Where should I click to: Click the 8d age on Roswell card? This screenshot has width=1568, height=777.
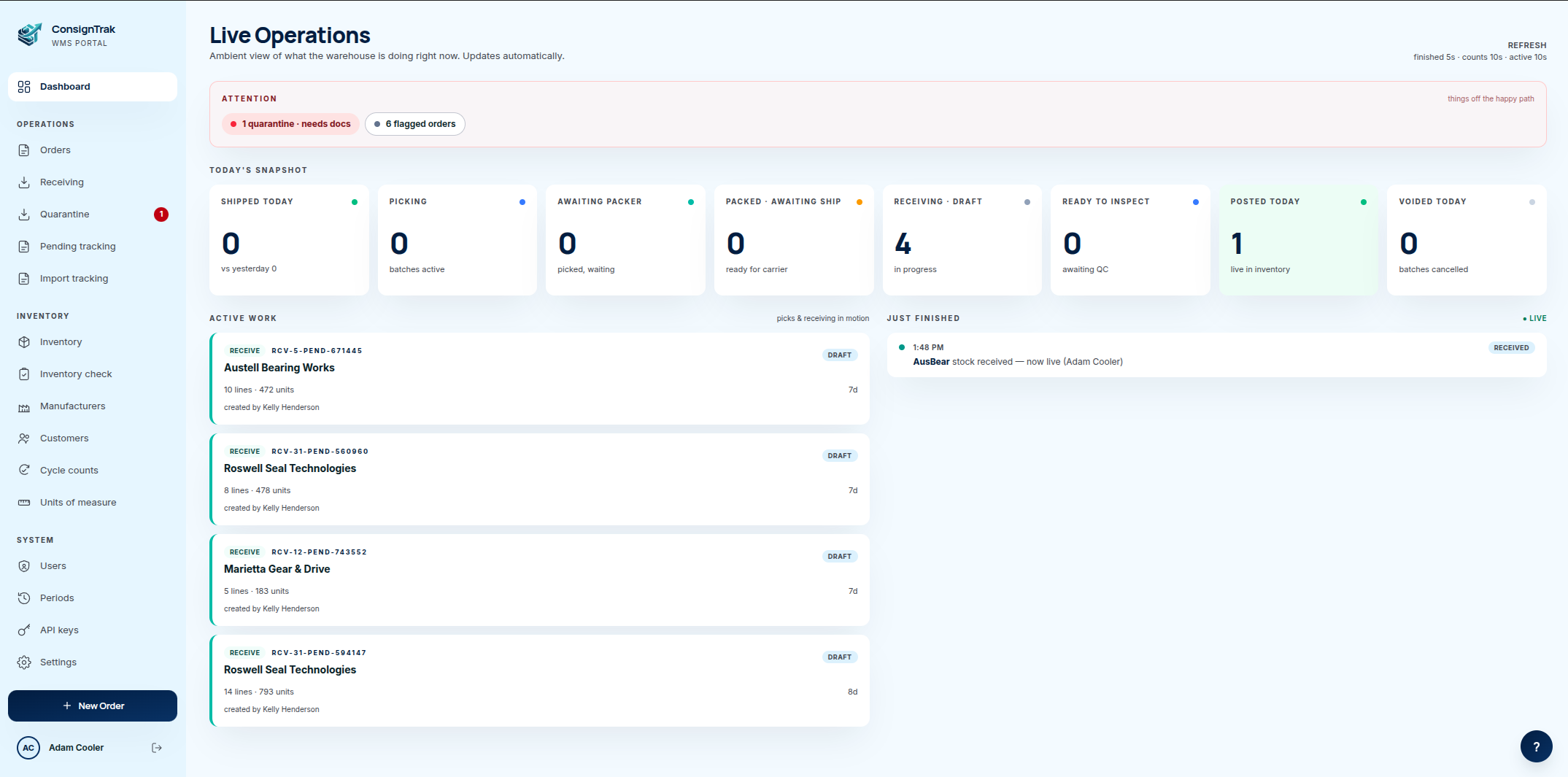click(853, 692)
